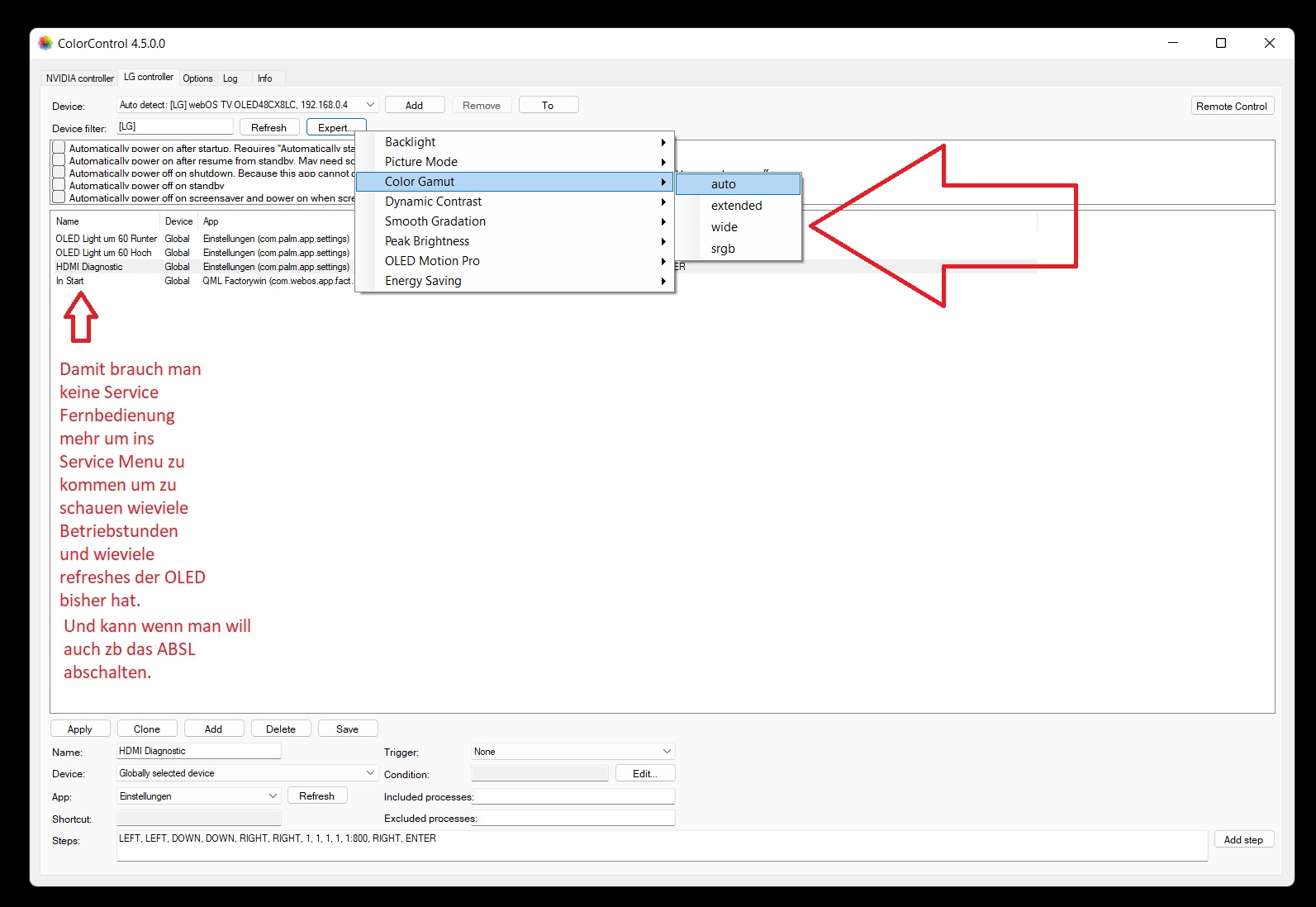Select wide color gamut
Screen dimensions: 1316x907
pos(739,227)
